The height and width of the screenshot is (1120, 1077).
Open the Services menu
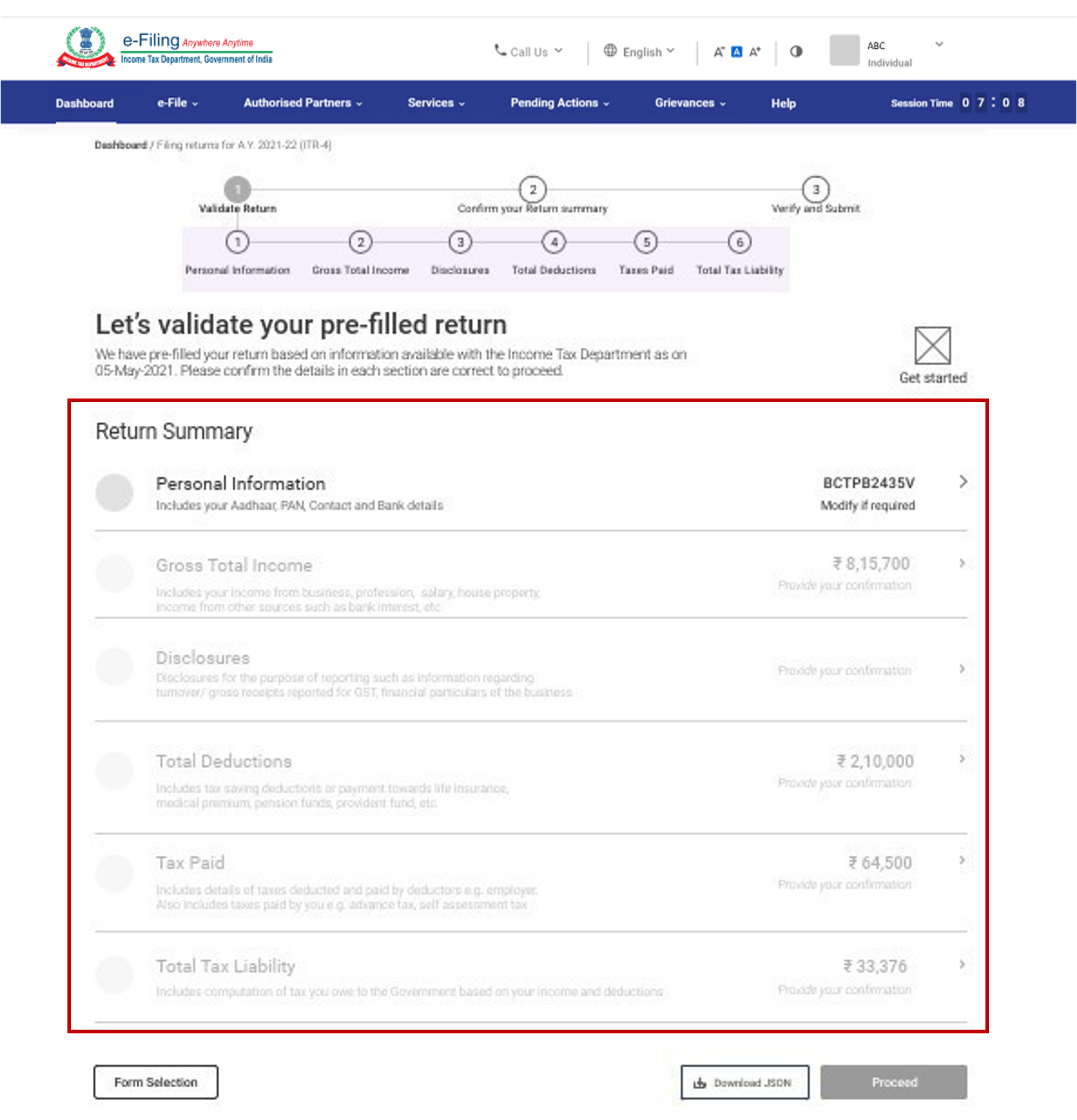(436, 103)
